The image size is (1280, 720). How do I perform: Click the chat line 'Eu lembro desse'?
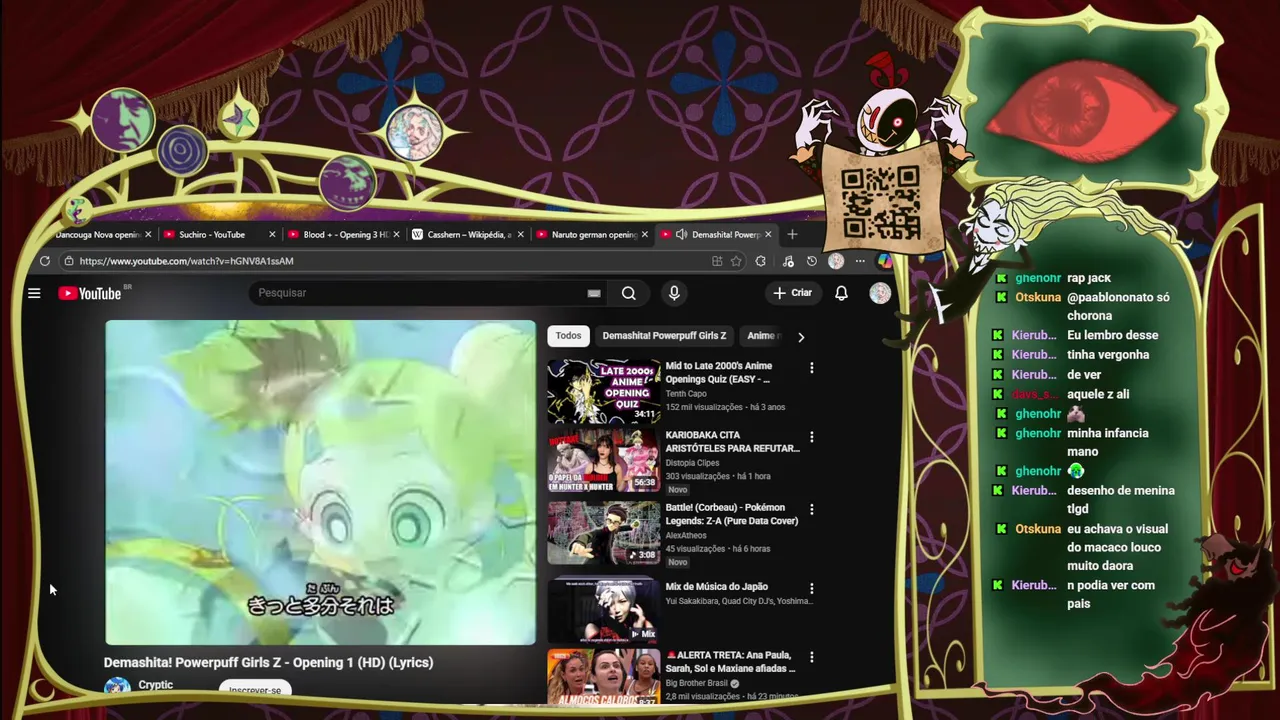click(x=1112, y=336)
